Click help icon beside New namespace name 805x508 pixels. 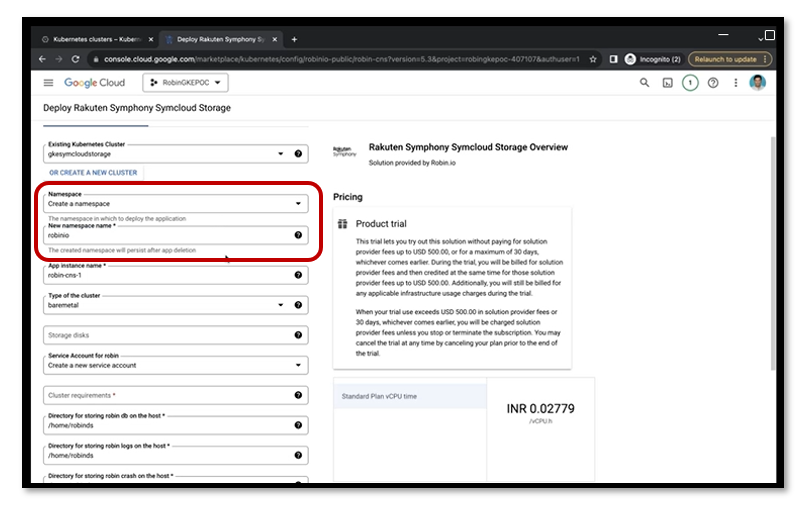tap(298, 235)
